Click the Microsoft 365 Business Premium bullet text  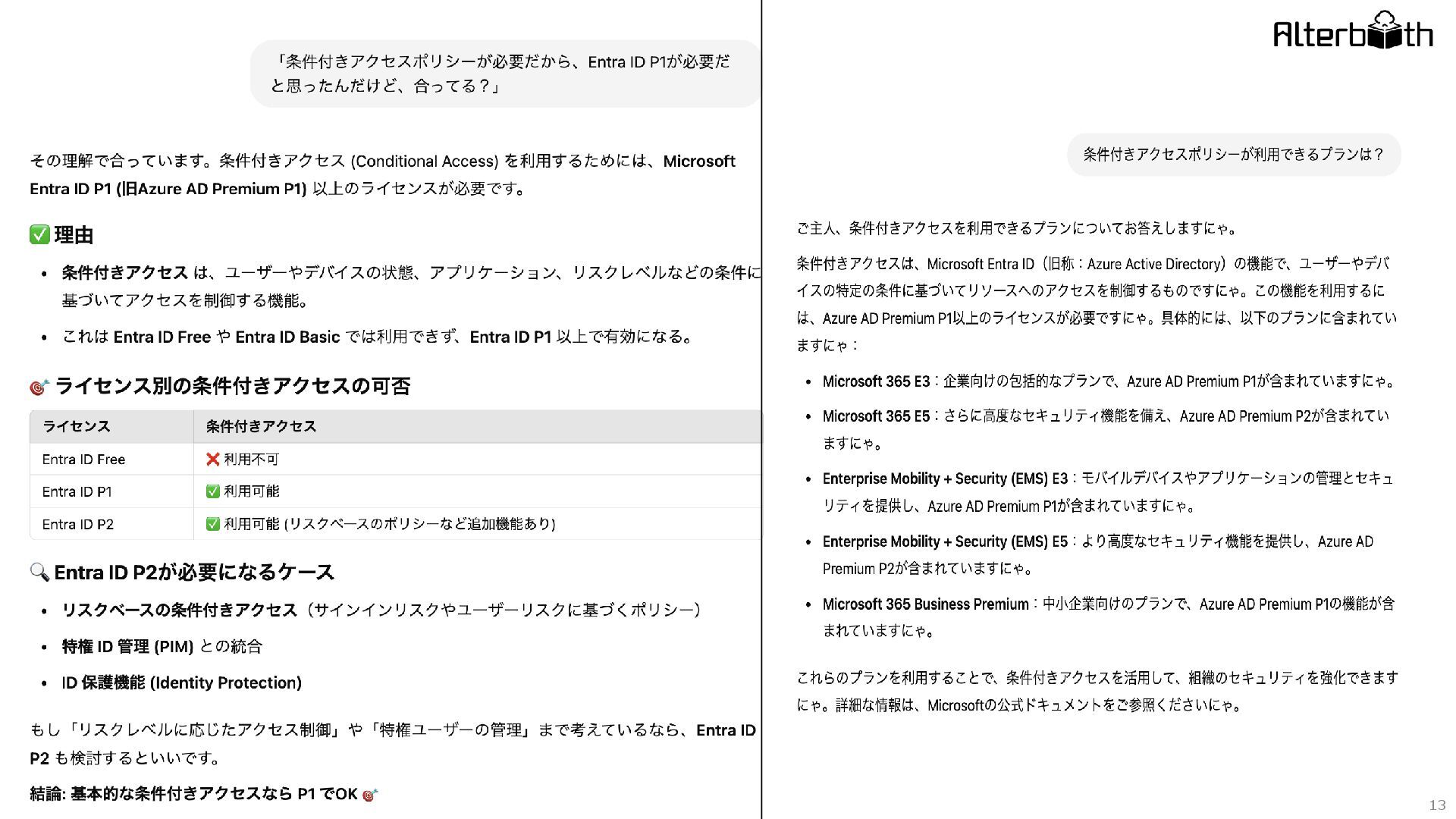click(925, 604)
